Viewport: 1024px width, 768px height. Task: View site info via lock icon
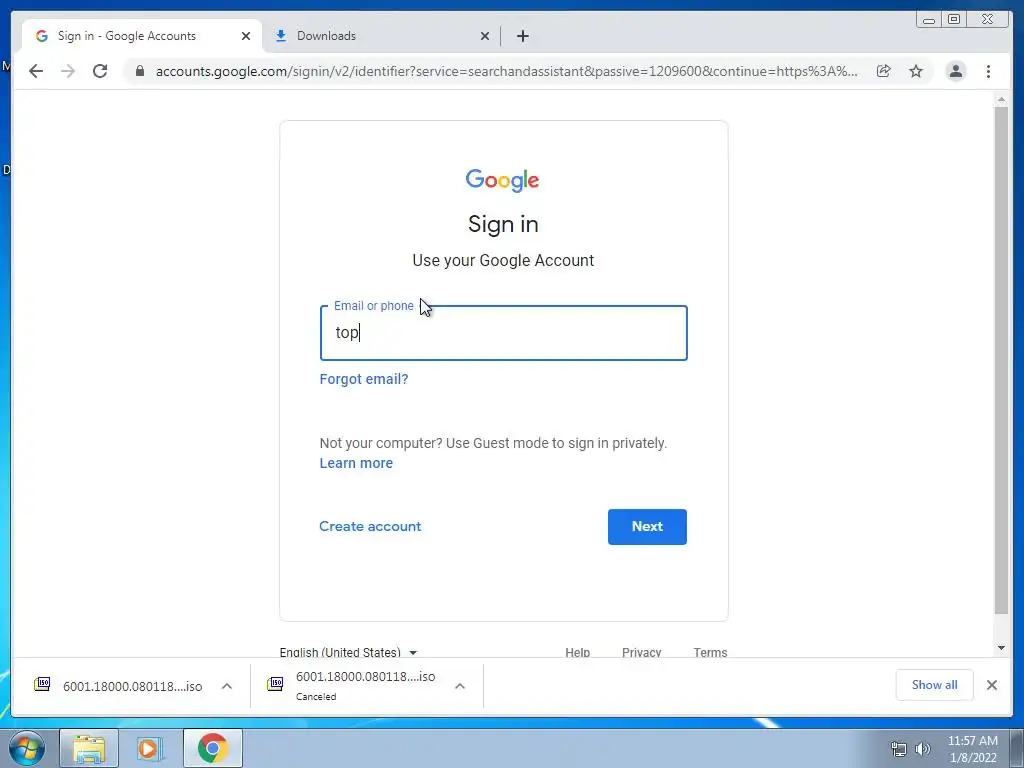coord(140,71)
